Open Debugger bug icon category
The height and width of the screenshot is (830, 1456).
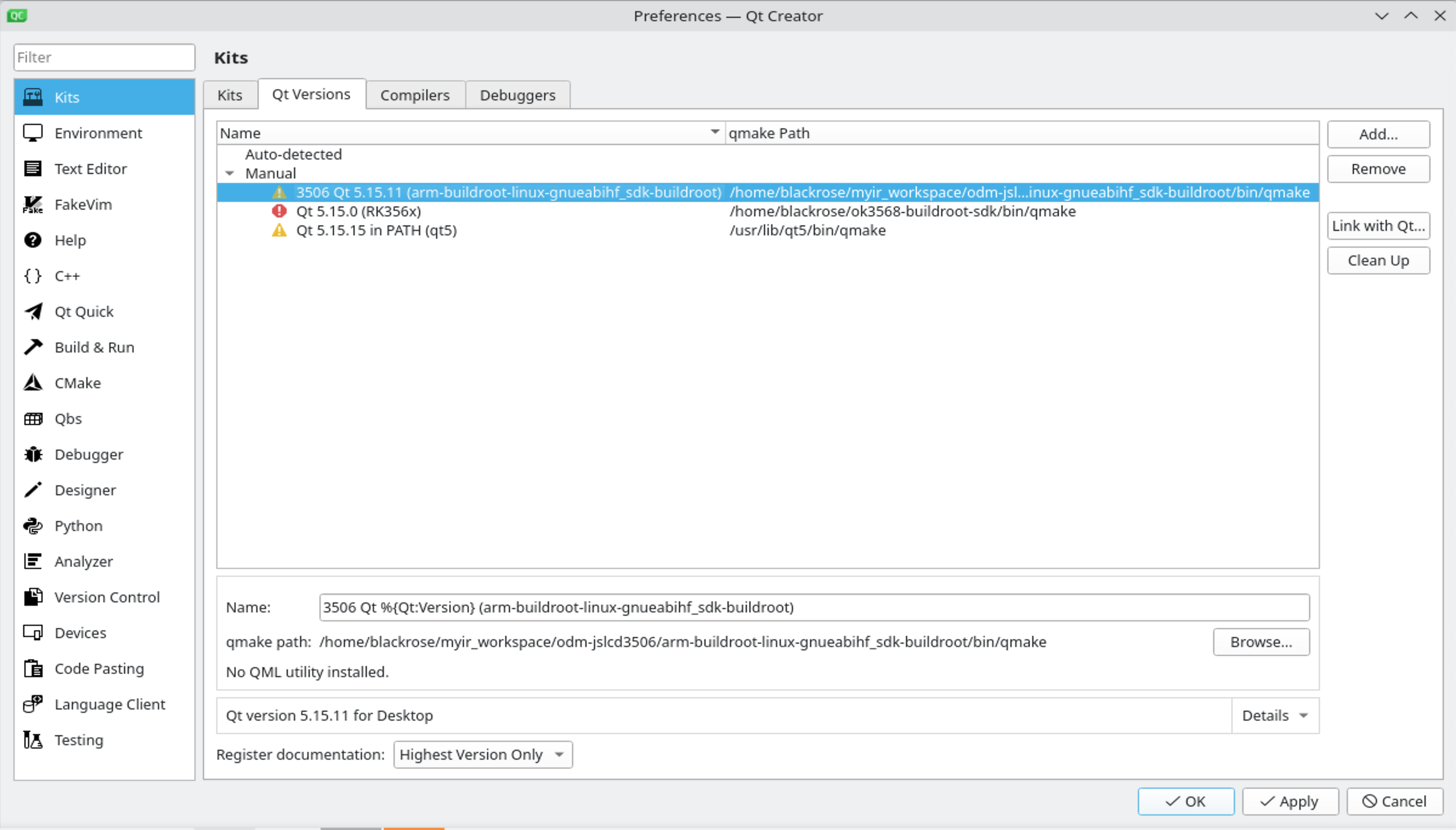pyautogui.click(x=104, y=455)
